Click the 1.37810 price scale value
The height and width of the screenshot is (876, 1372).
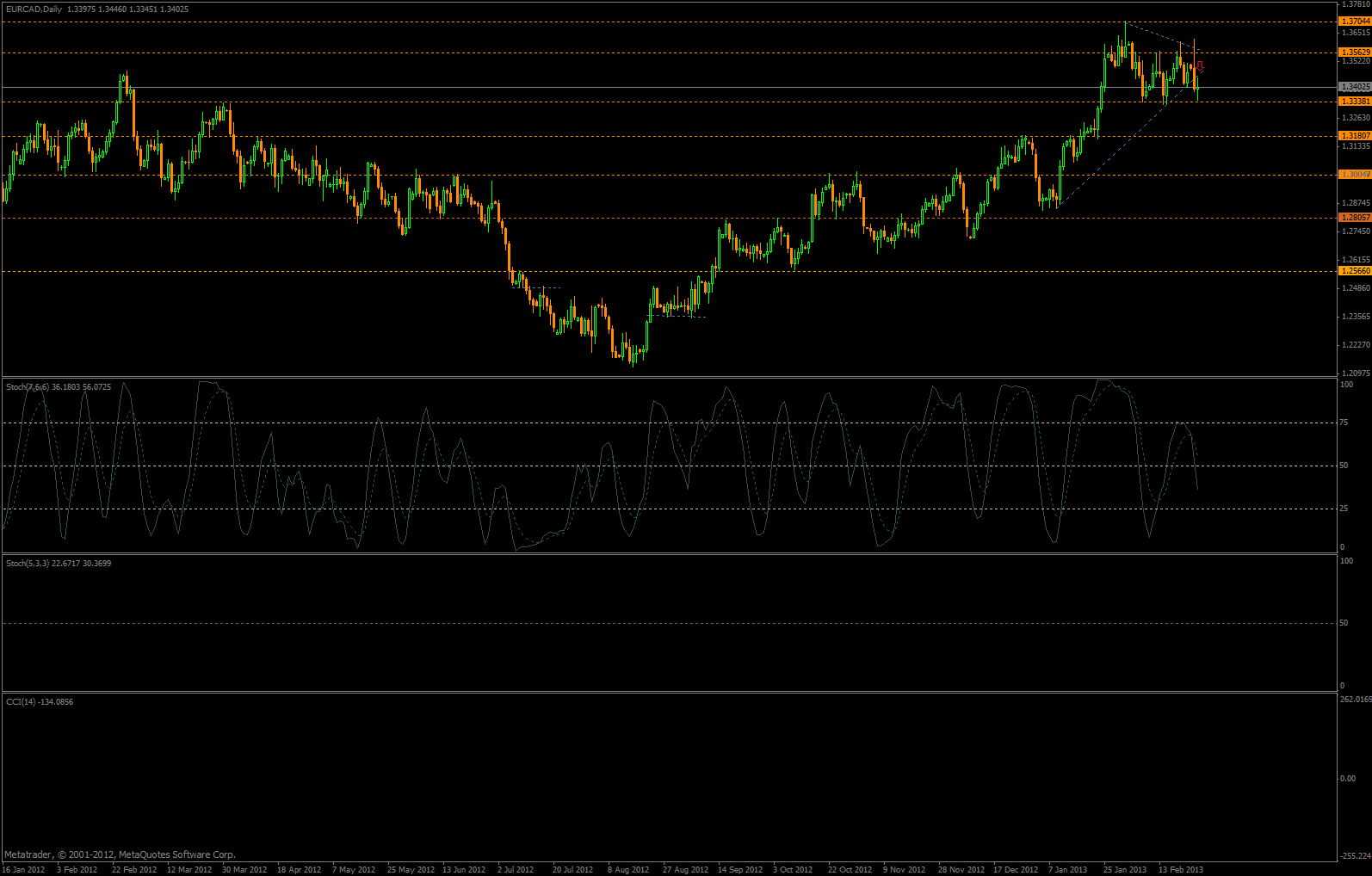pos(1356,4)
